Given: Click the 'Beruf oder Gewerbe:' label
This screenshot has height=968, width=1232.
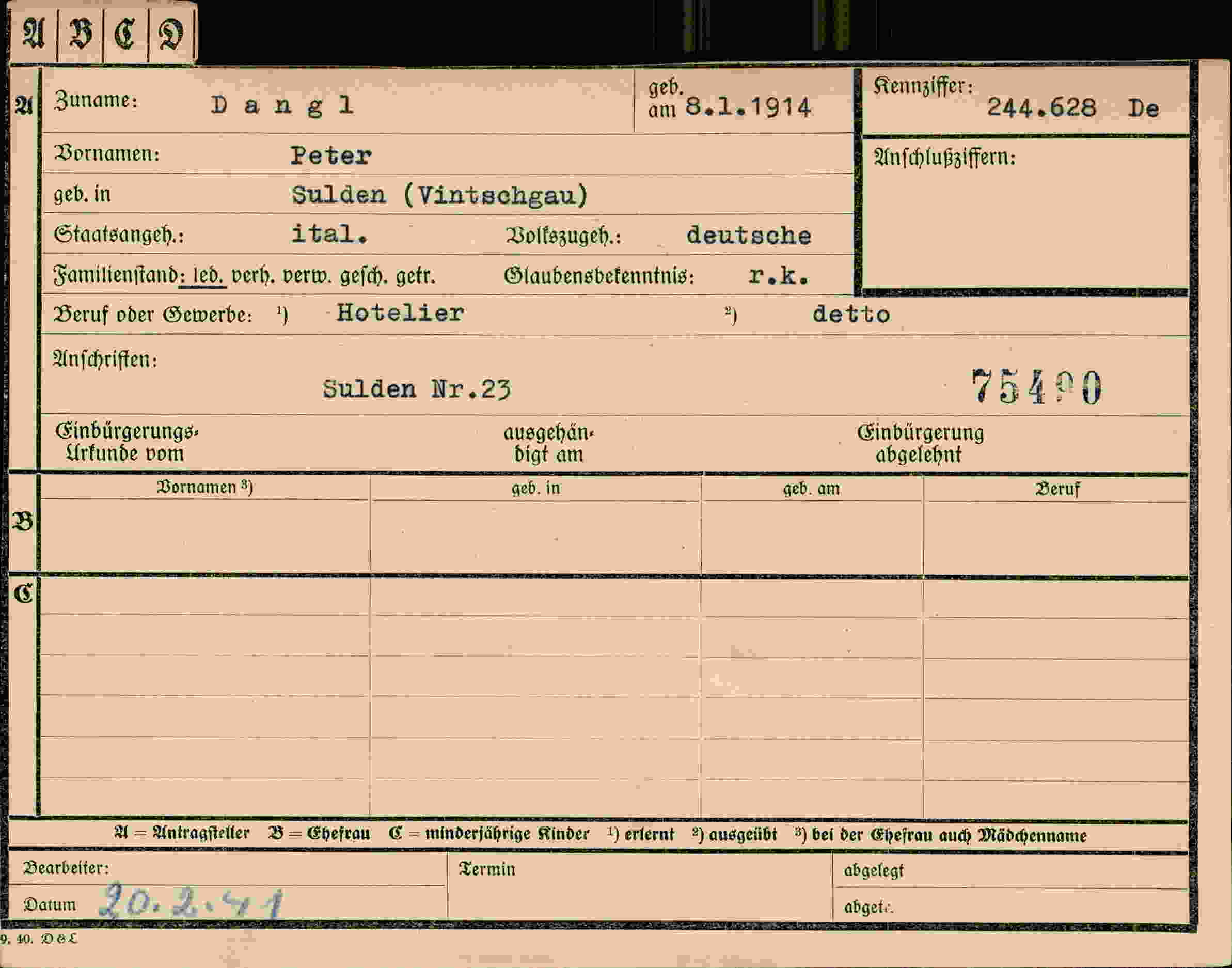Looking at the screenshot, I should point(152,315).
